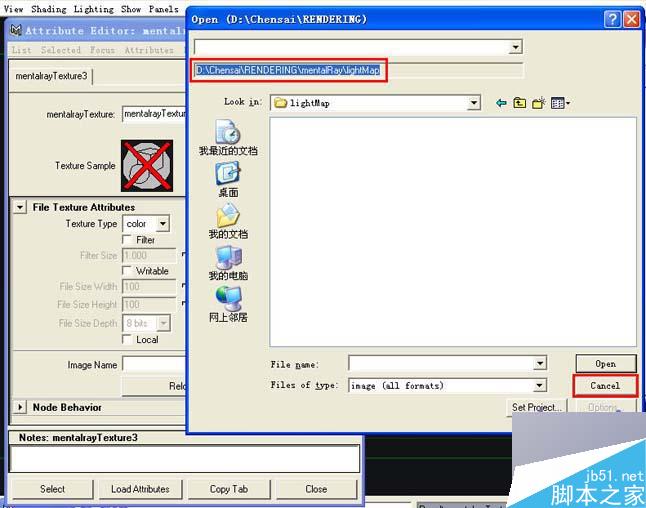646x508 pixels.
Task: Select the mentalrayTexture3 tab
Action: click(x=51, y=76)
